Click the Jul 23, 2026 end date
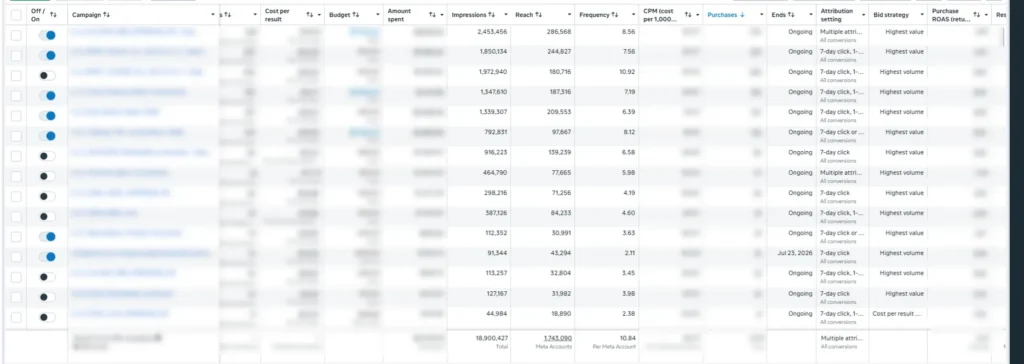 pyautogui.click(x=795, y=253)
